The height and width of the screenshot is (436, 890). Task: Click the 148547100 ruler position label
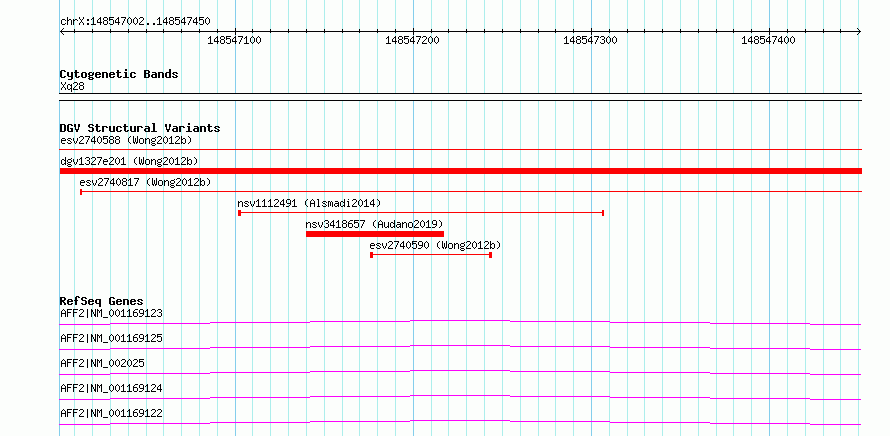pyautogui.click(x=234, y=40)
